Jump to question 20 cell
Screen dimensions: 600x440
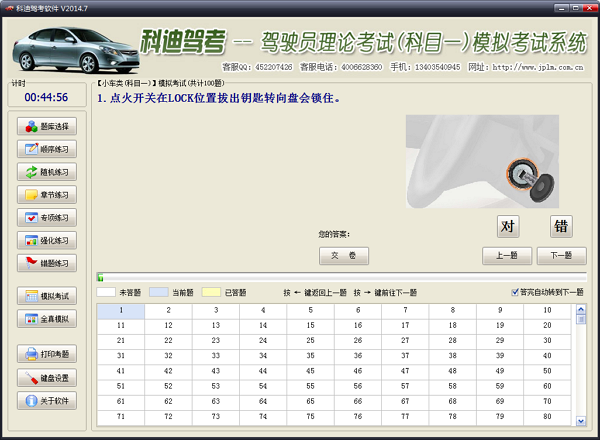pos(547,326)
